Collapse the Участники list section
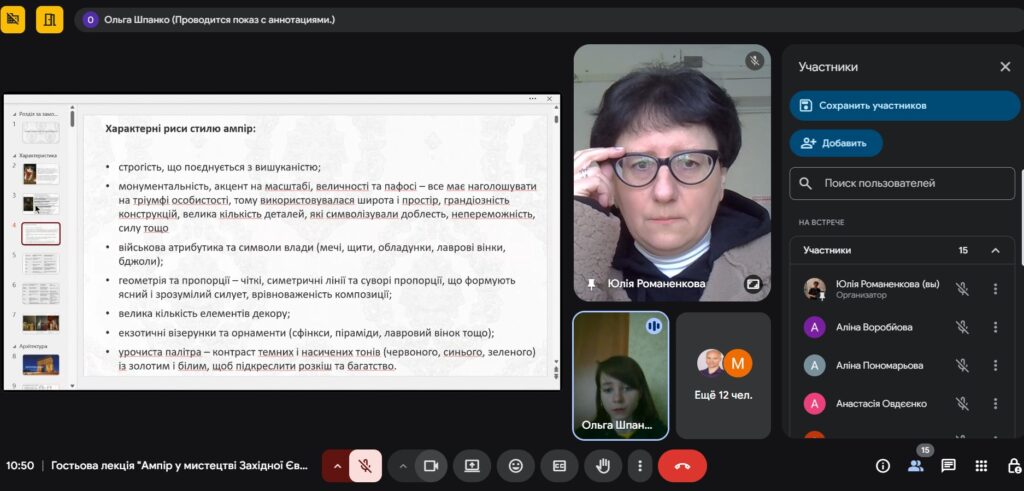This screenshot has height=491, width=1024. click(x=995, y=250)
